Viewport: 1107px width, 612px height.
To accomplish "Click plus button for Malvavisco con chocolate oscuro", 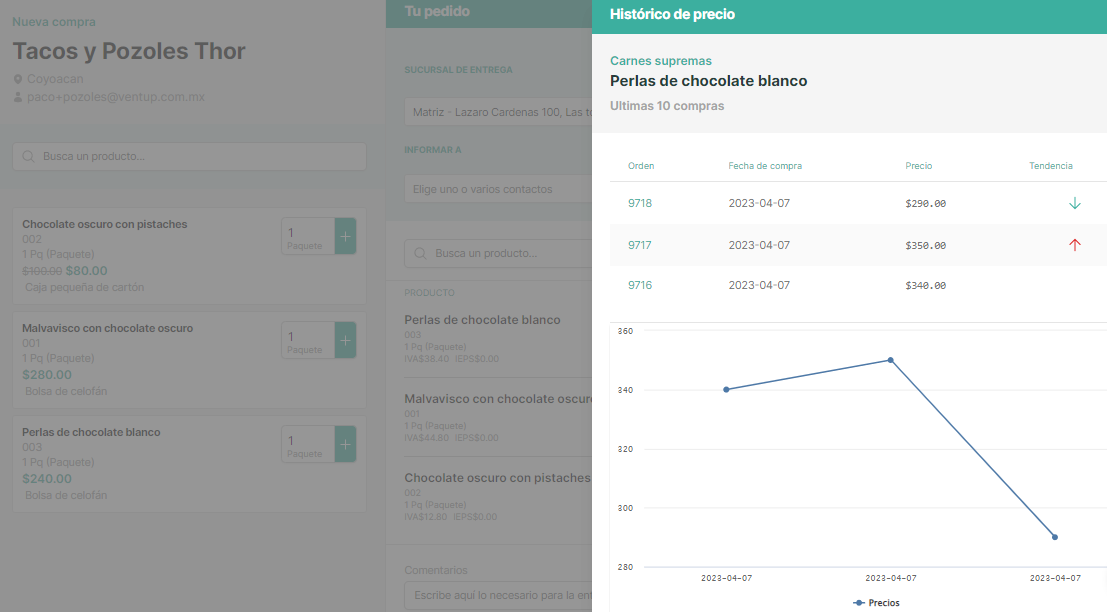I will tap(345, 340).
